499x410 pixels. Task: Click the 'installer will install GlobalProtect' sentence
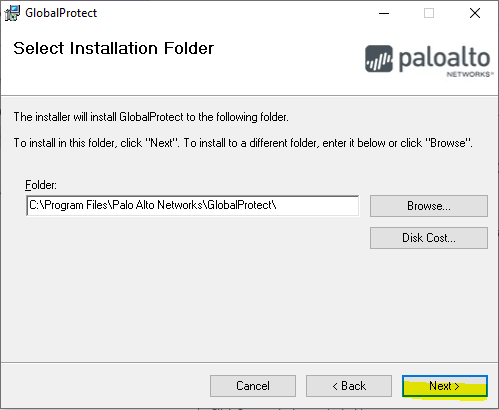[x=151, y=117]
